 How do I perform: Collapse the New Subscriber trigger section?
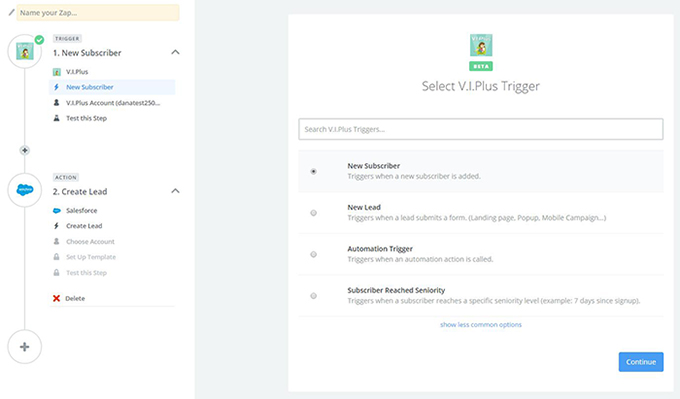(175, 52)
